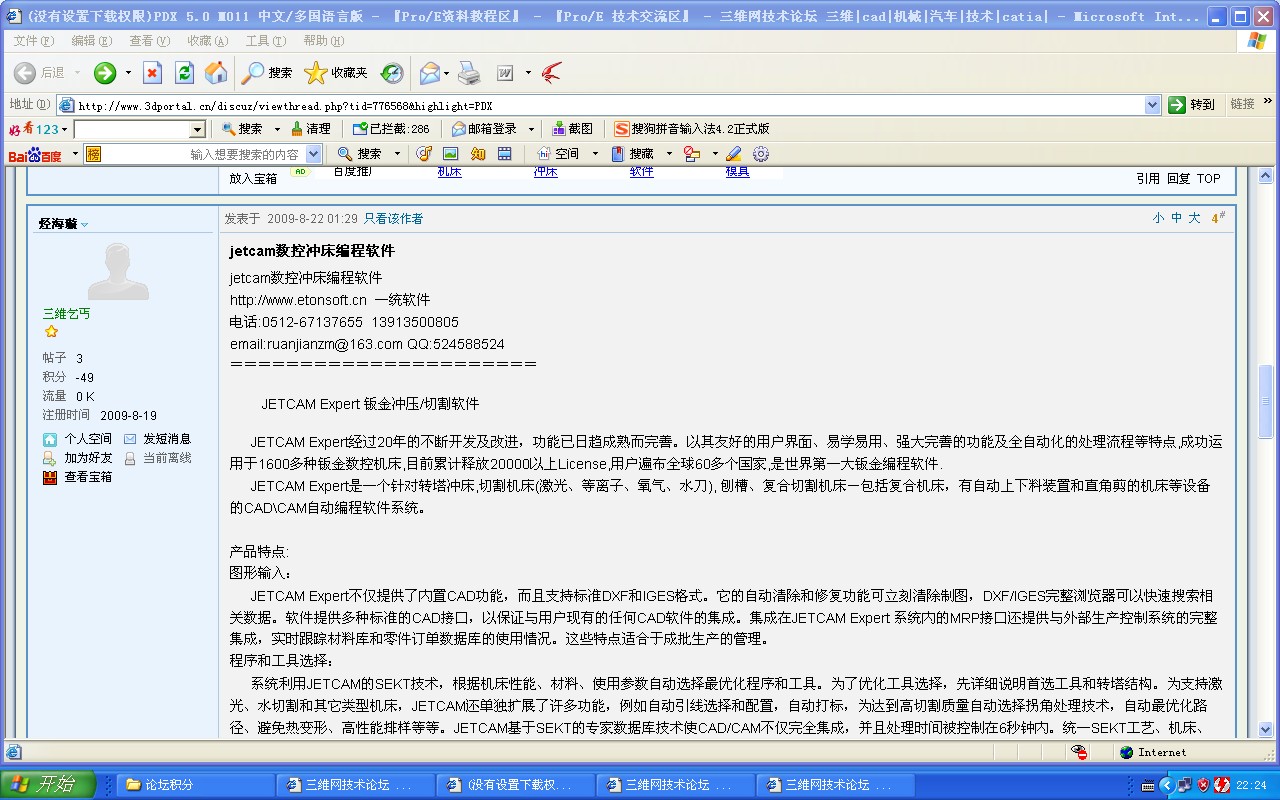
Task: Open the 查看(V) menu
Action: (149, 41)
